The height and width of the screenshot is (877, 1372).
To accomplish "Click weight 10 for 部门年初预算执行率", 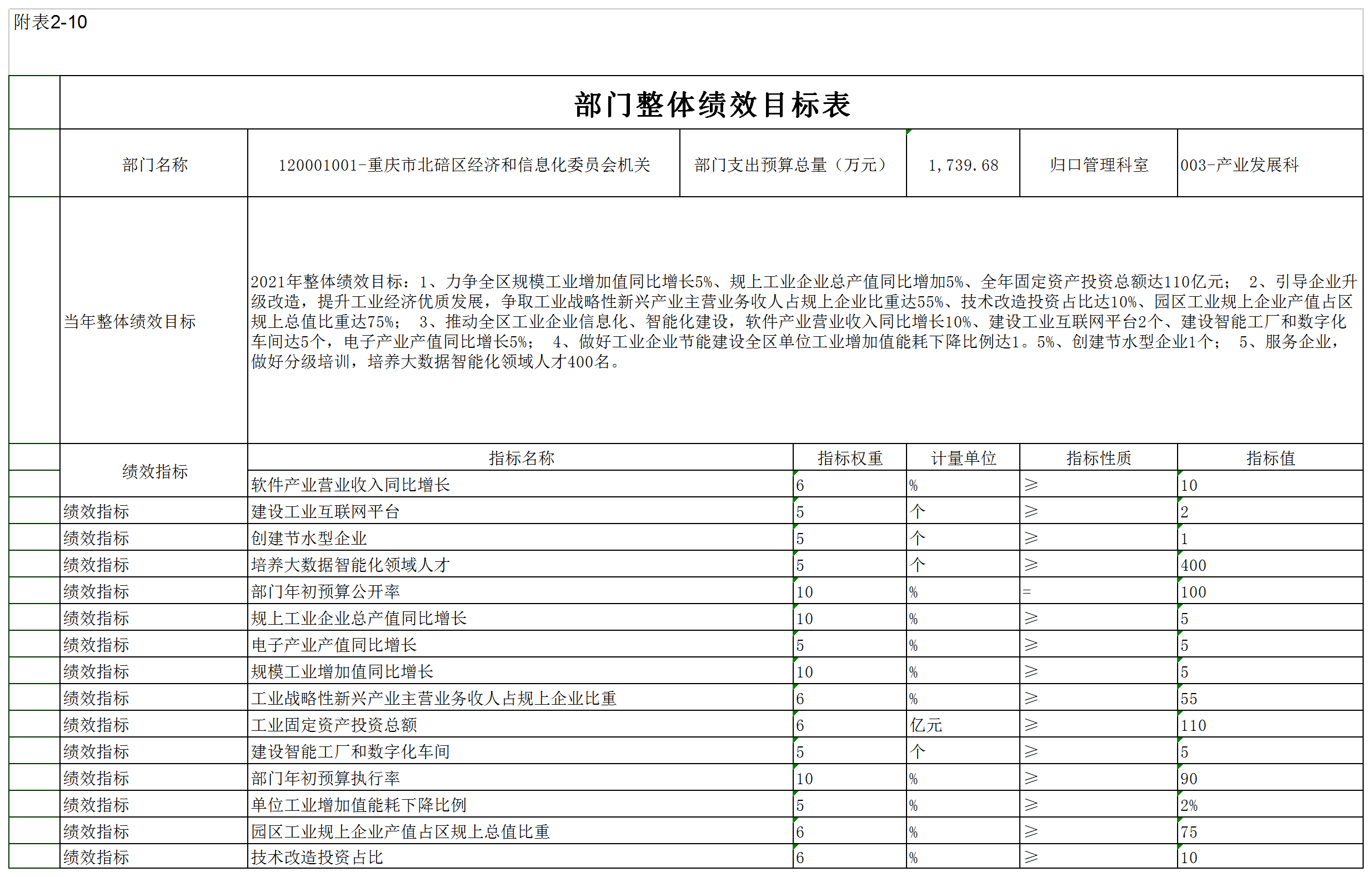I will 849,778.
